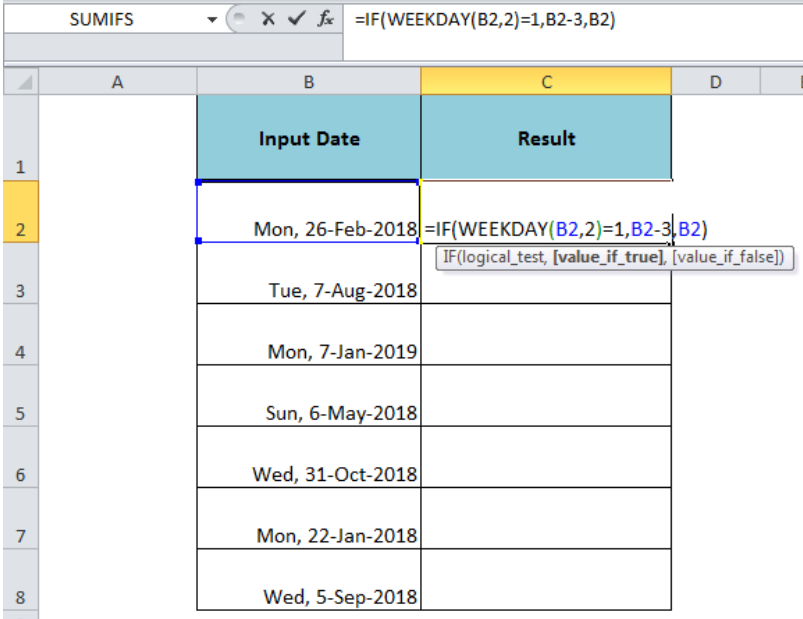The image size is (803, 619).
Task: Select column A header
Action: [117, 82]
